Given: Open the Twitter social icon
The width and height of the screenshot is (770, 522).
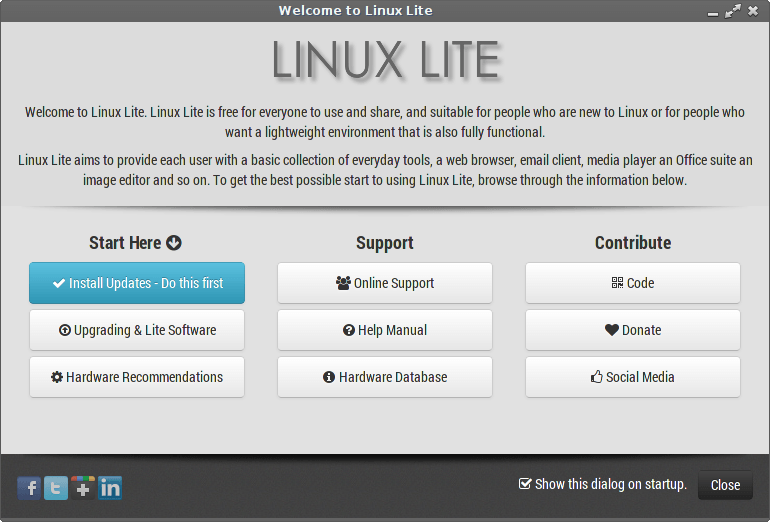Looking at the screenshot, I should pyautogui.click(x=56, y=488).
